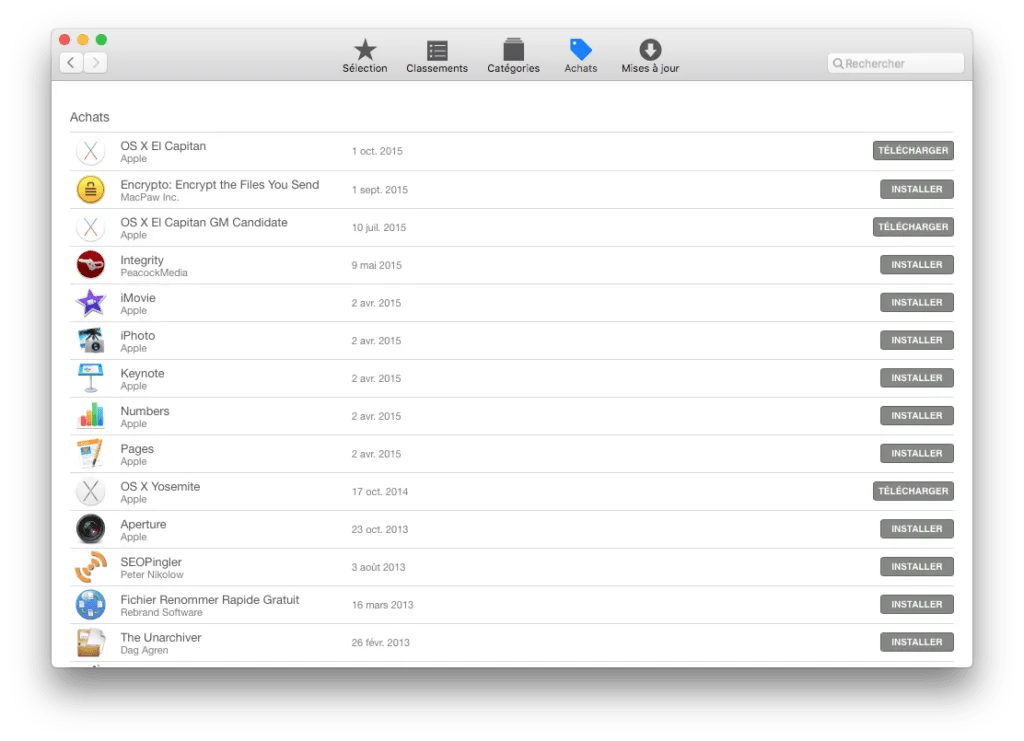Install iPhoto
Image resolution: width=1024 pixels, height=741 pixels.
tap(916, 340)
